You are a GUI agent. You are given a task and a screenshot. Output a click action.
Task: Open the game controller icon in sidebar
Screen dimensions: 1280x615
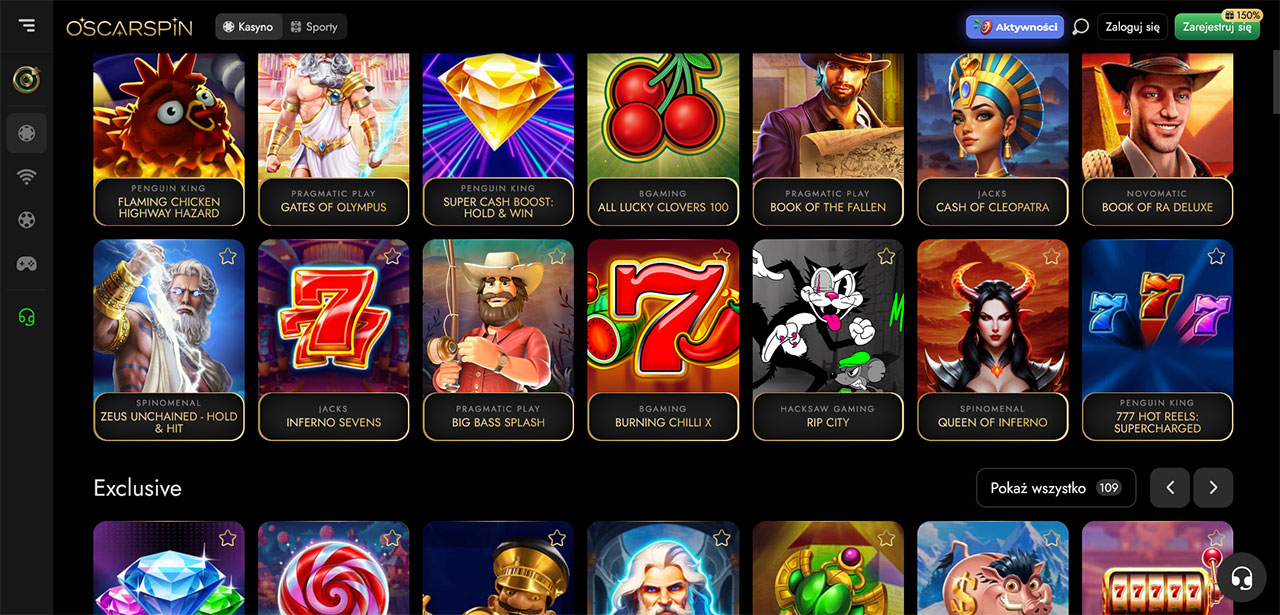coord(27,264)
